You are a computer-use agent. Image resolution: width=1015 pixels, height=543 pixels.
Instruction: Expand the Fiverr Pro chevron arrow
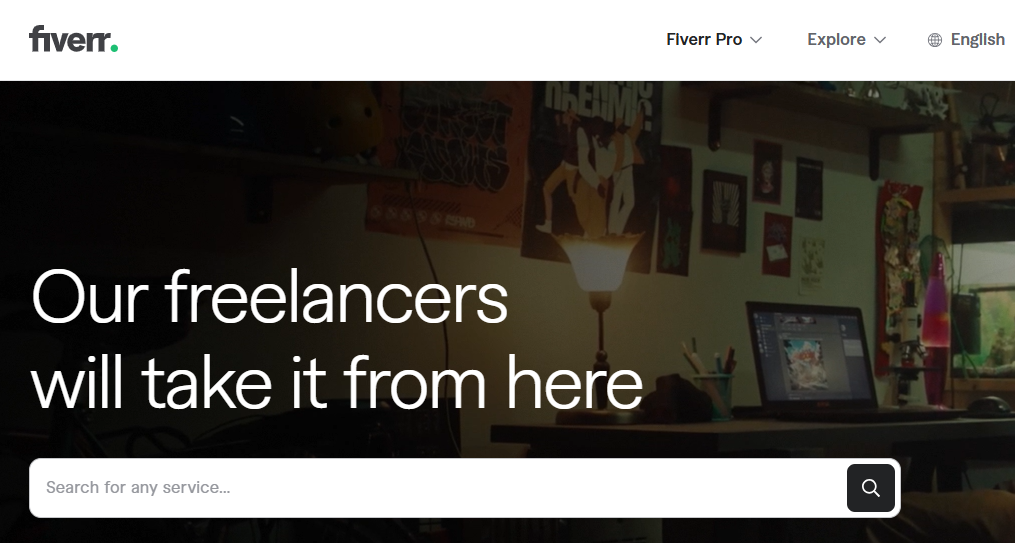click(x=755, y=40)
